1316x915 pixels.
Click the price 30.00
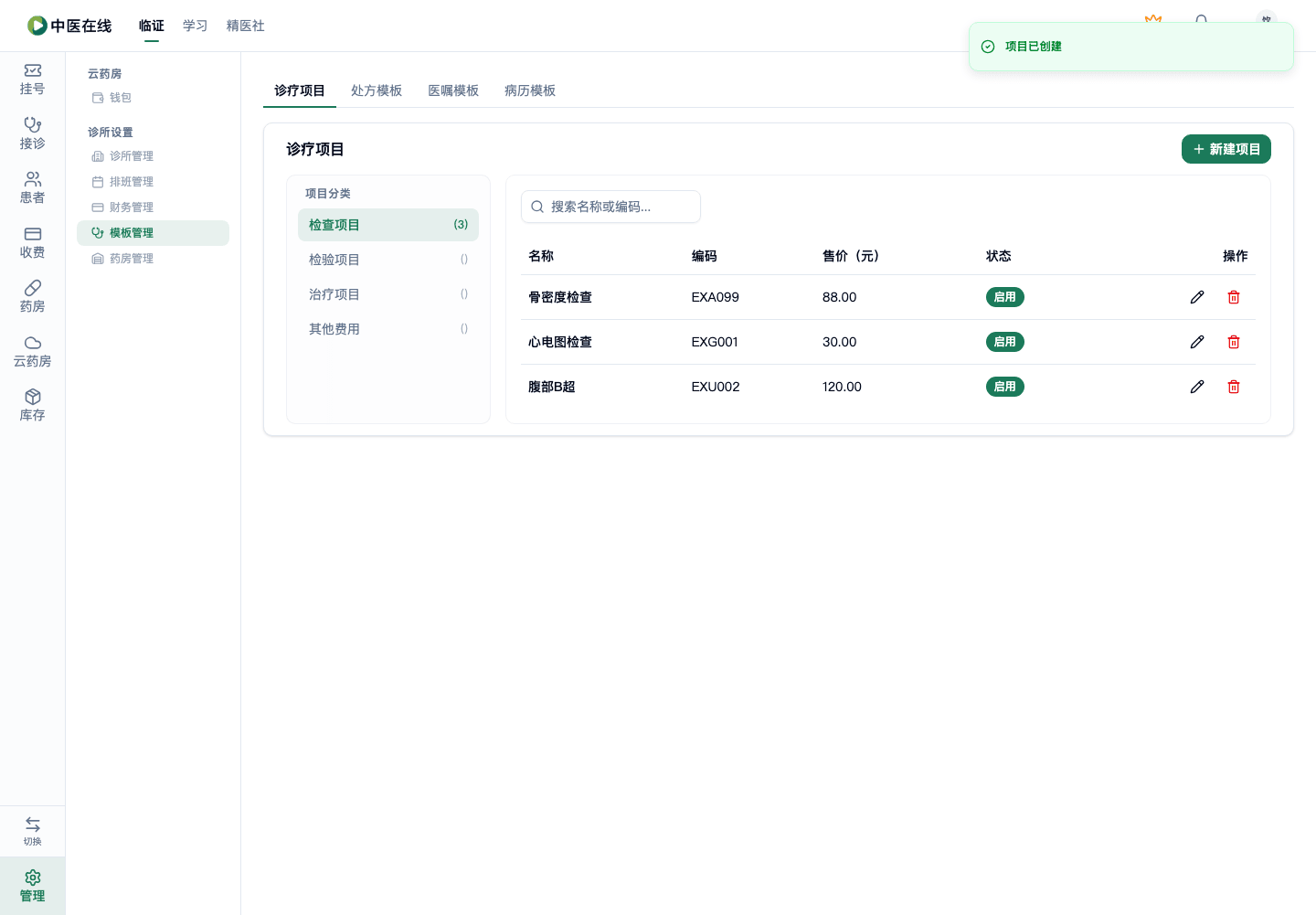pos(840,342)
